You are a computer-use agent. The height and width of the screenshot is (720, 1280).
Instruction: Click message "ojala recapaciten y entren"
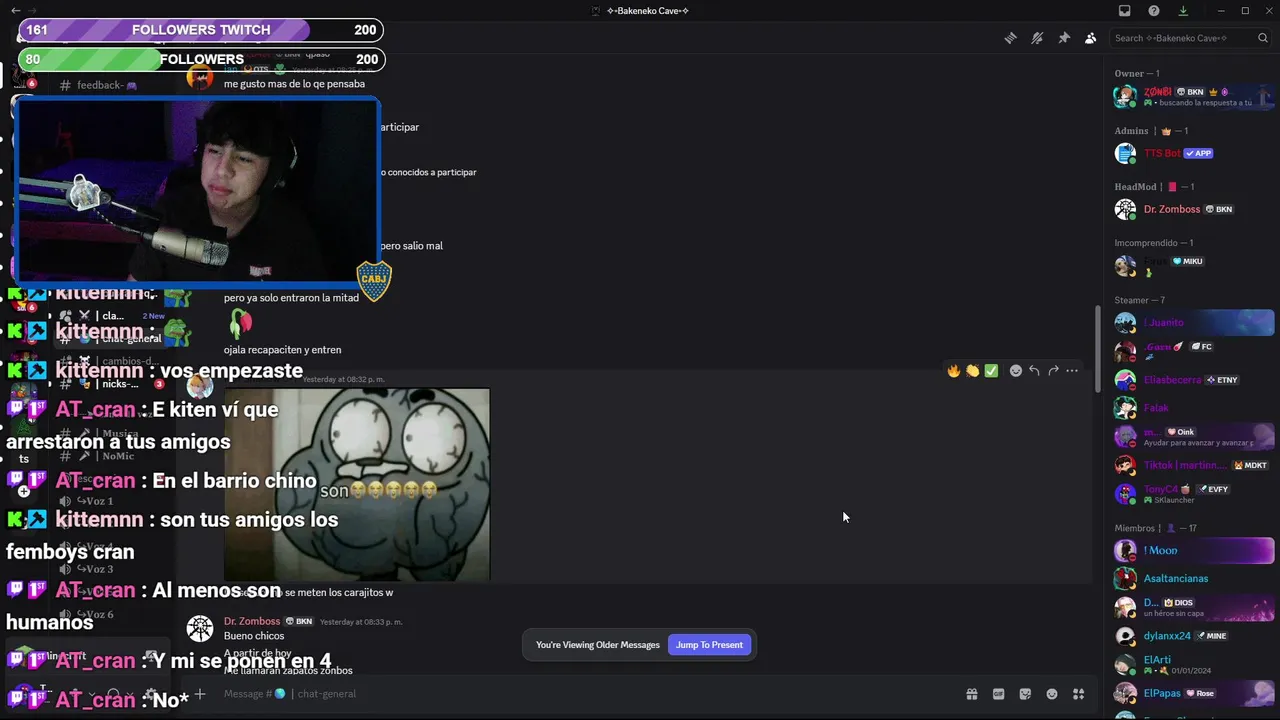pos(282,350)
